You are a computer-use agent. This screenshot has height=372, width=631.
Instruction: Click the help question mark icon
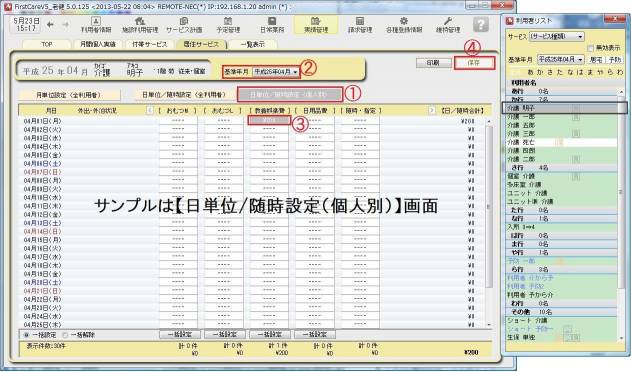480,25
